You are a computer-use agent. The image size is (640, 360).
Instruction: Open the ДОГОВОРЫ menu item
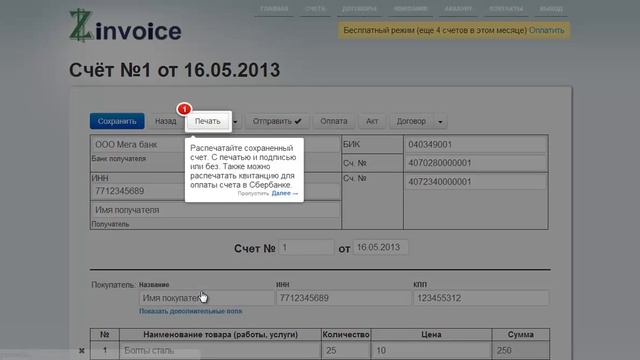tap(359, 9)
